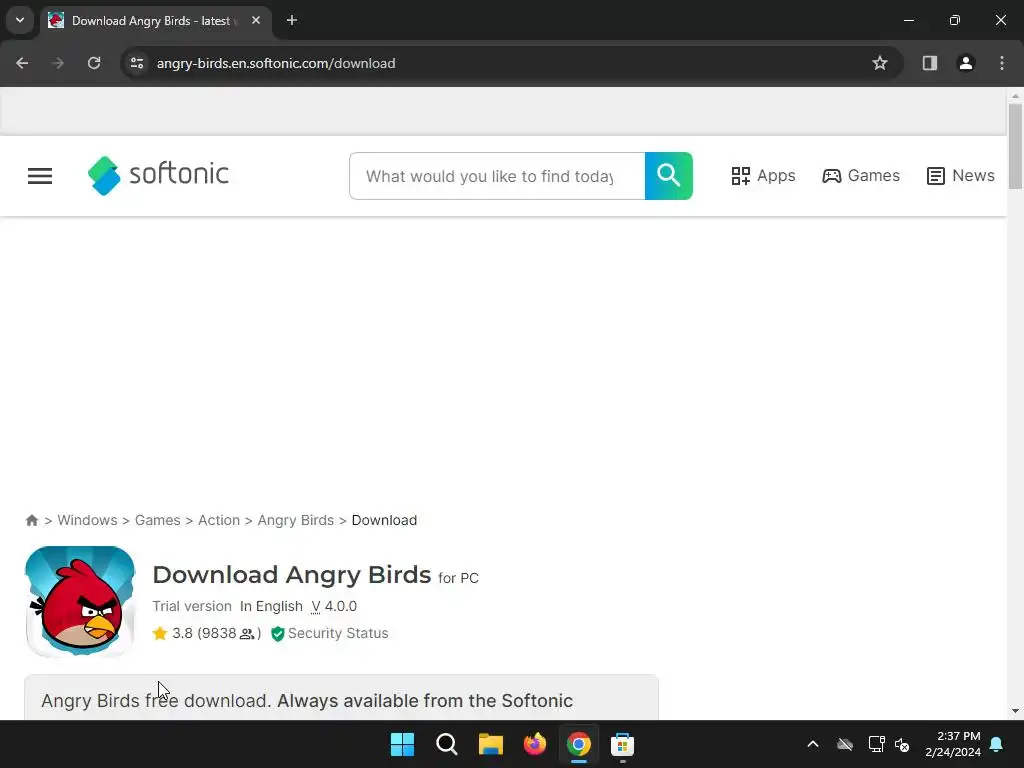Reload the current page
This screenshot has width=1024, height=768.
tap(94, 63)
